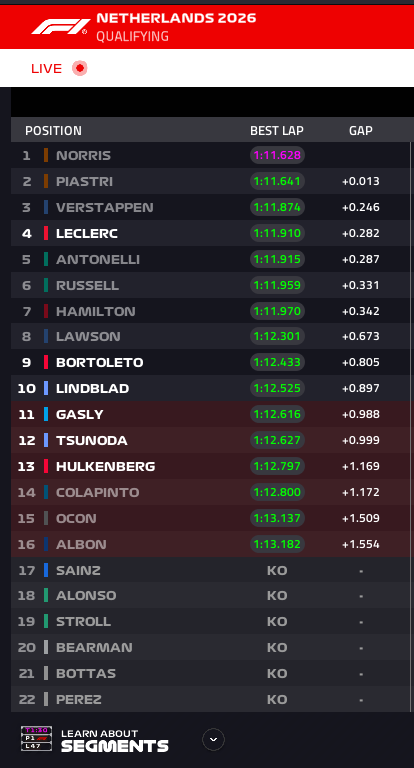Sort by the POSITION column header
This screenshot has height=768, width=414.
pos(53,131)
